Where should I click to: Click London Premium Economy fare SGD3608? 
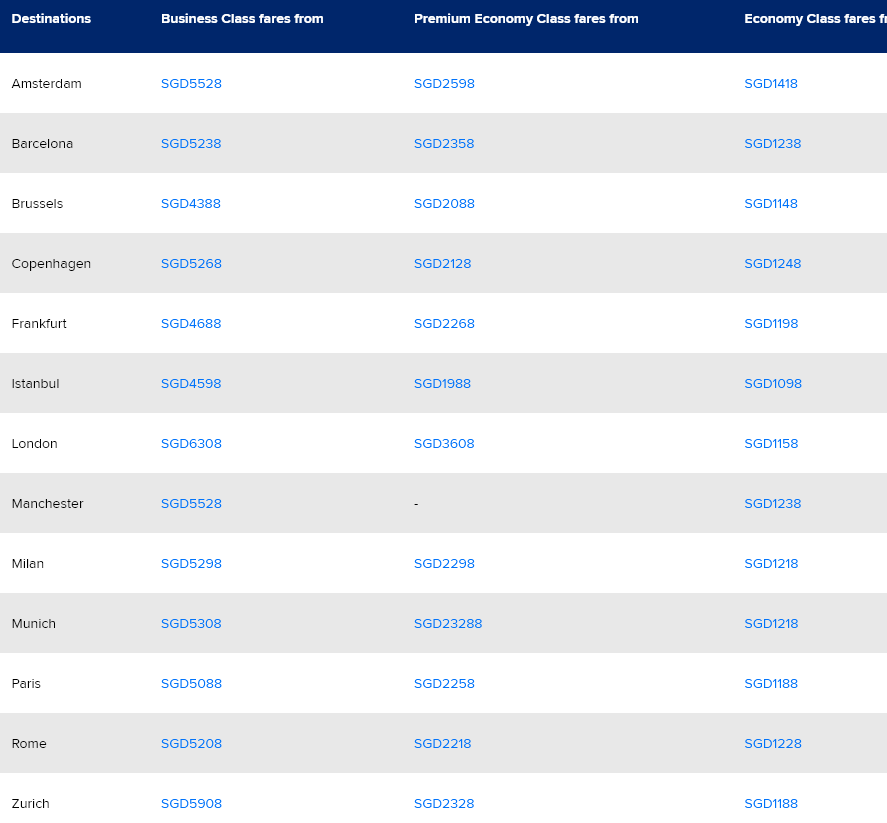point(444,444)
